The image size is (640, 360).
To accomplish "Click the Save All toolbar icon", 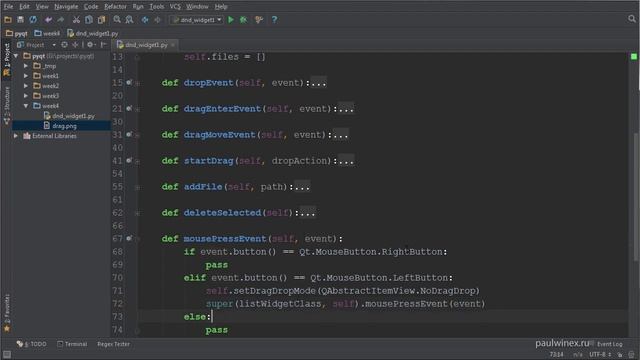I will [x=20, y=20].
